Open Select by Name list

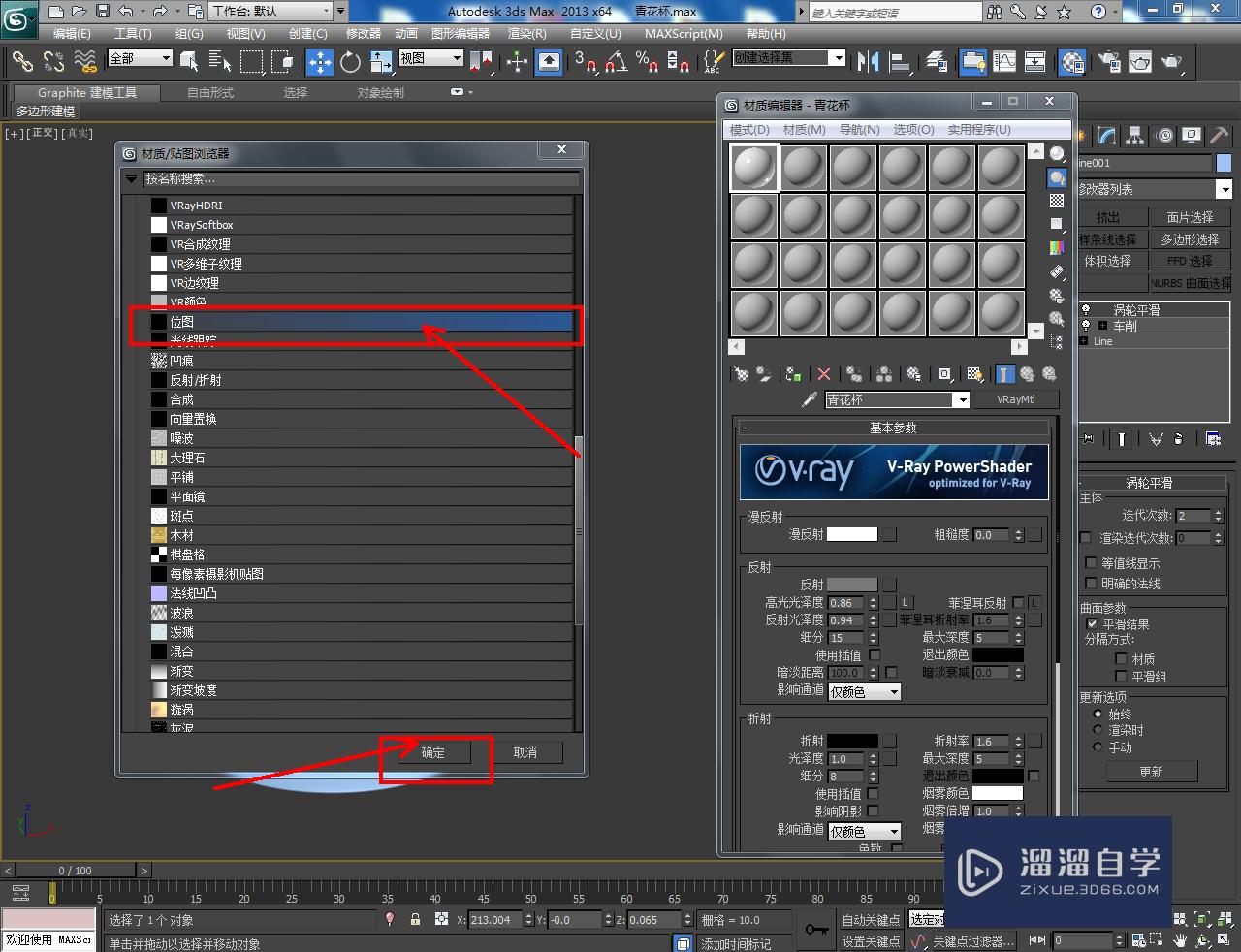(220, 62)
